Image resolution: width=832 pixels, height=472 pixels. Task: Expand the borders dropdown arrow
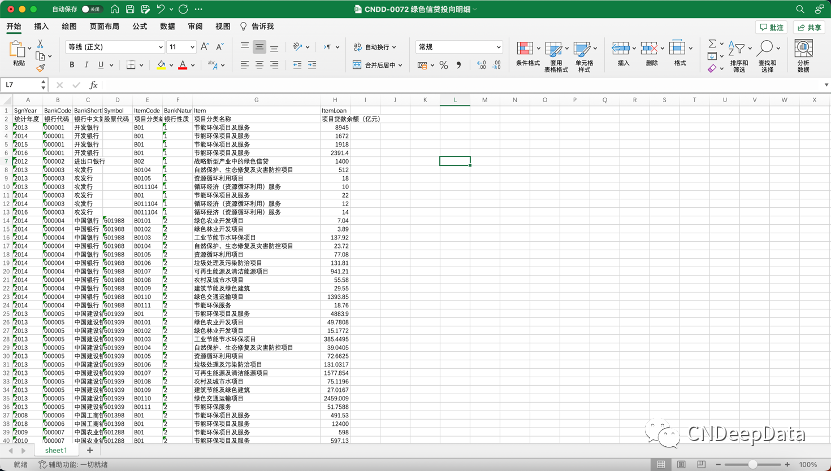point(142,65)
